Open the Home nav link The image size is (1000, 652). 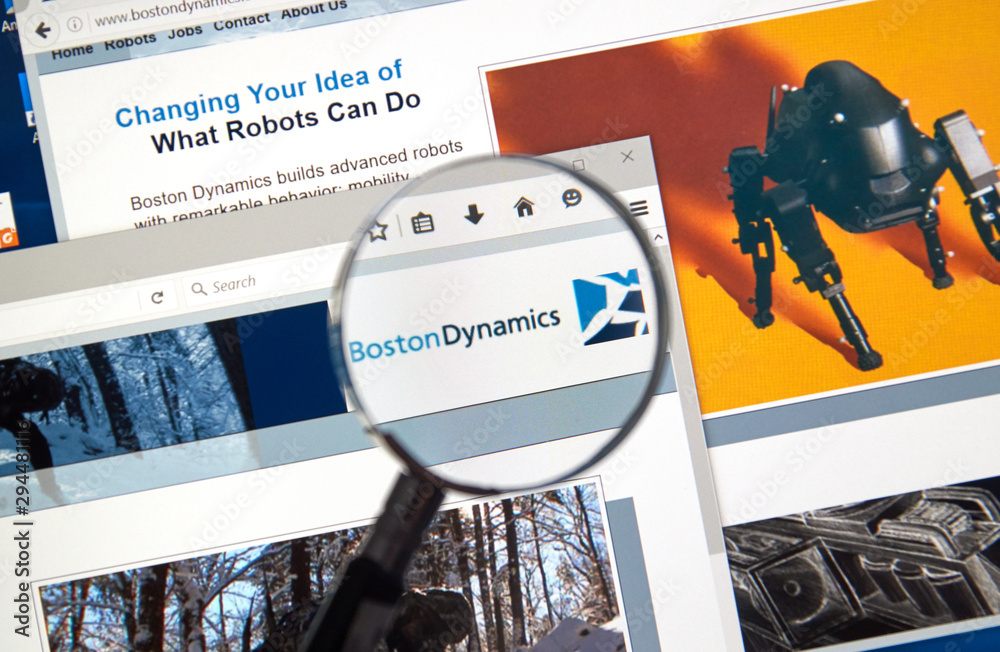pyautogui.click(x=72, y=51)
